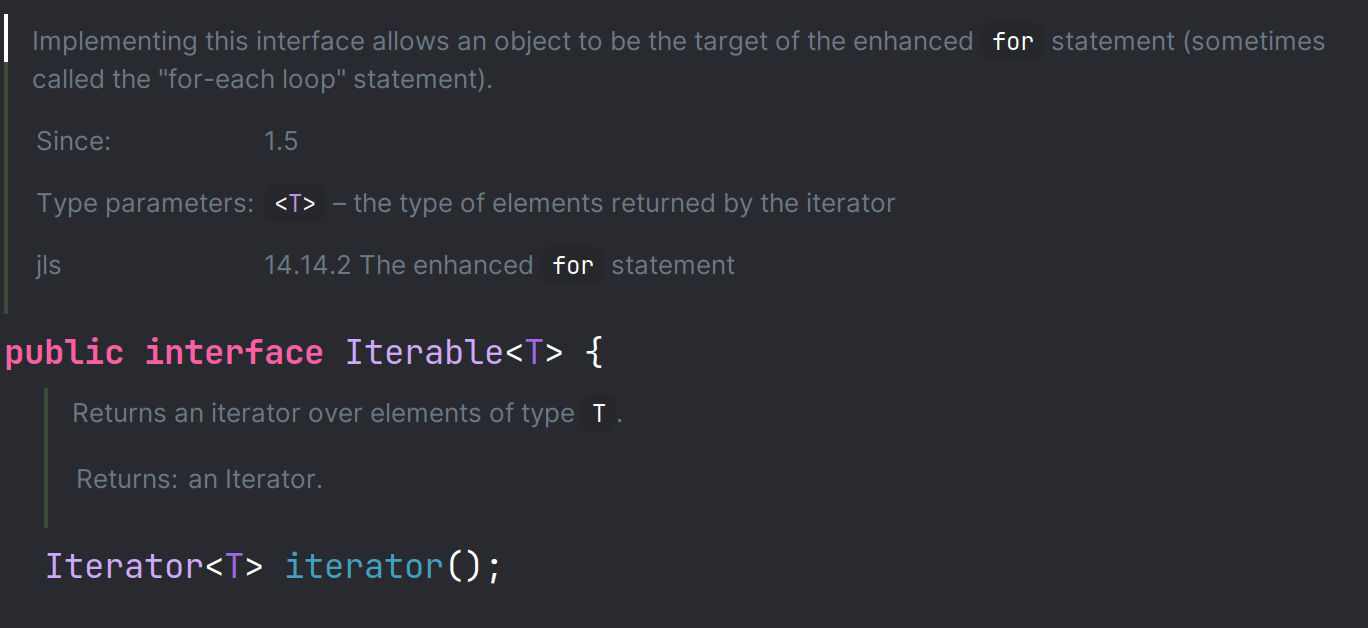Click the iterator method name

tap(363, 566)
